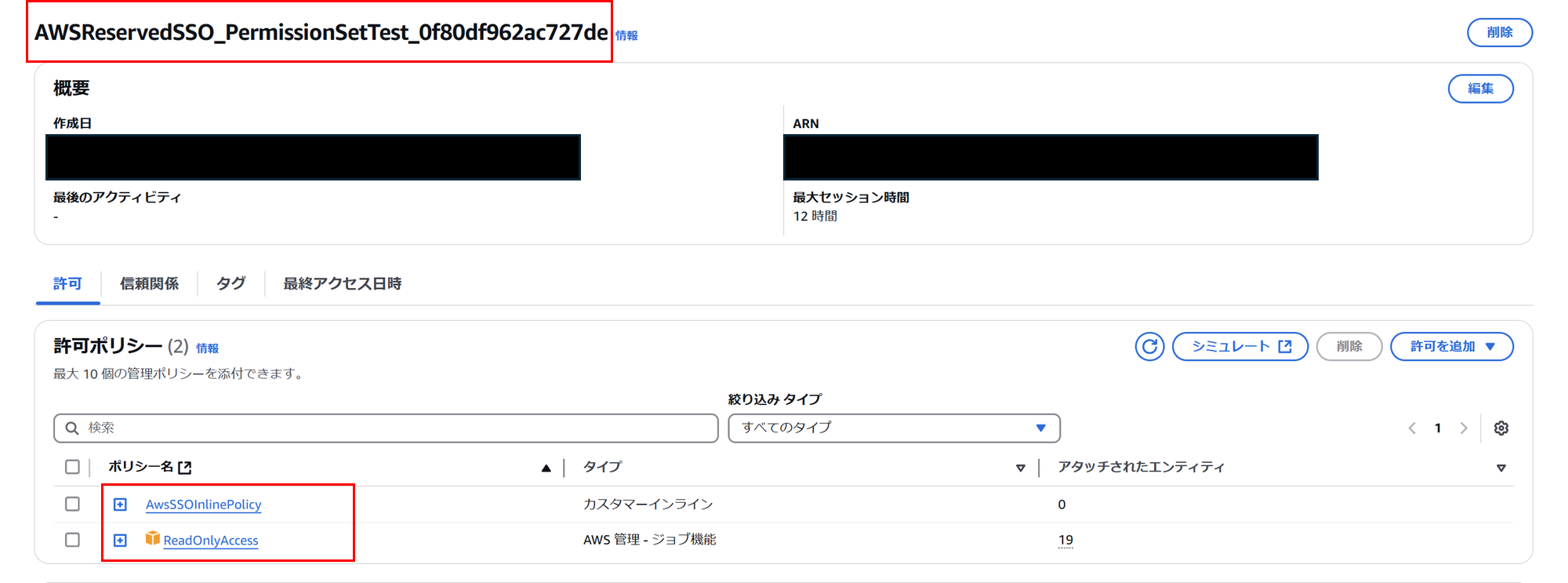Switch to the タグ tab

pos(230,283)
